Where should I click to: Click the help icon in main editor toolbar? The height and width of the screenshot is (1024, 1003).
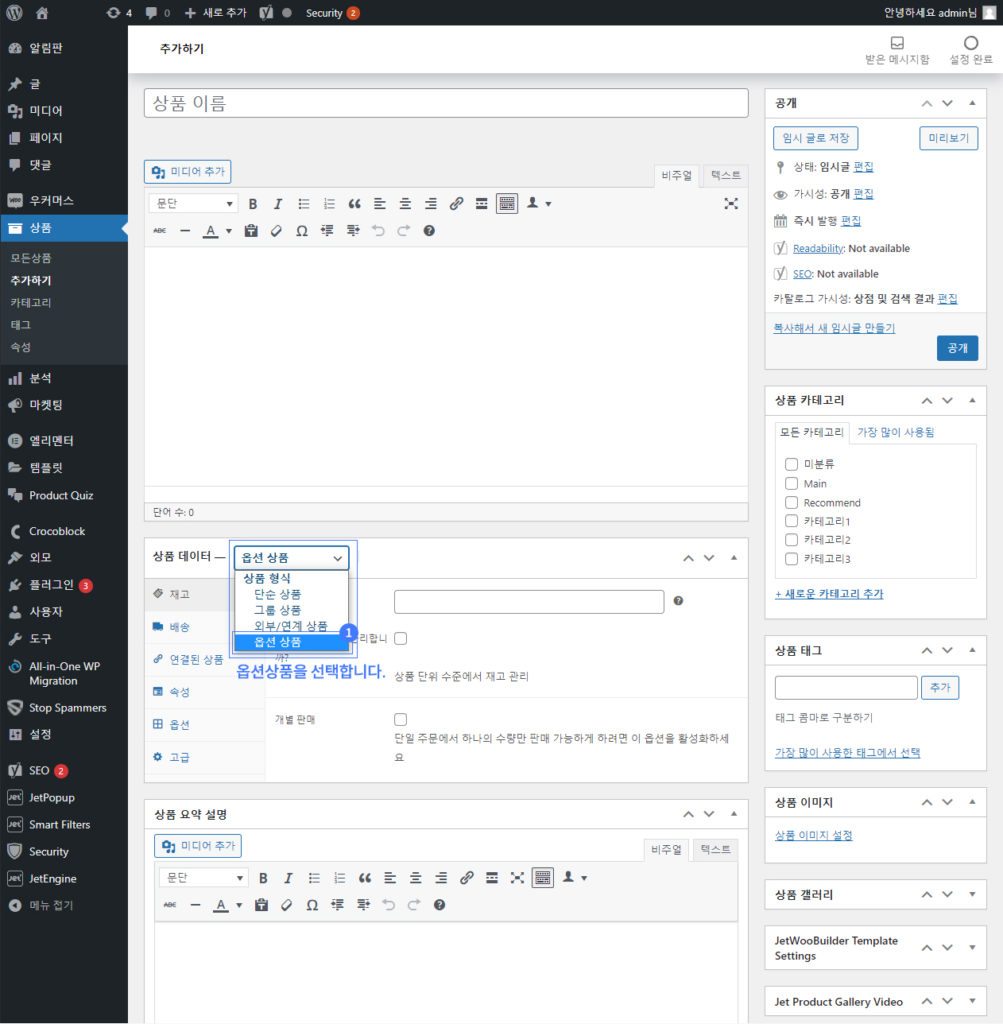(429, 231)
